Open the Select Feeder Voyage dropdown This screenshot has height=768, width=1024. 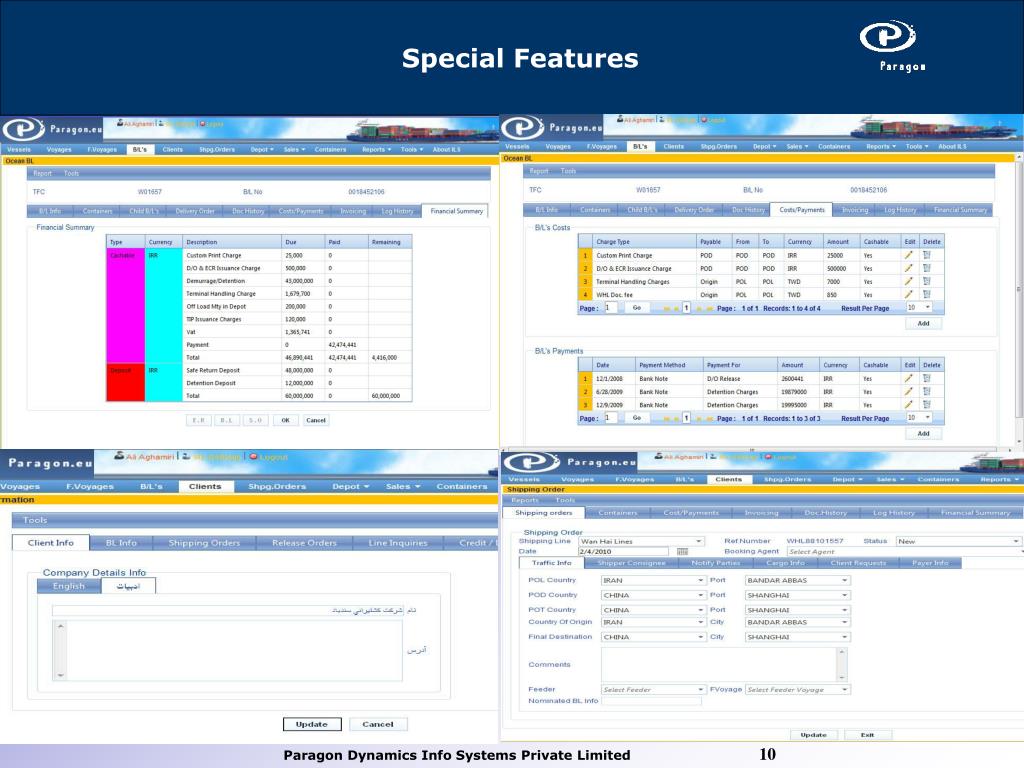797,690
